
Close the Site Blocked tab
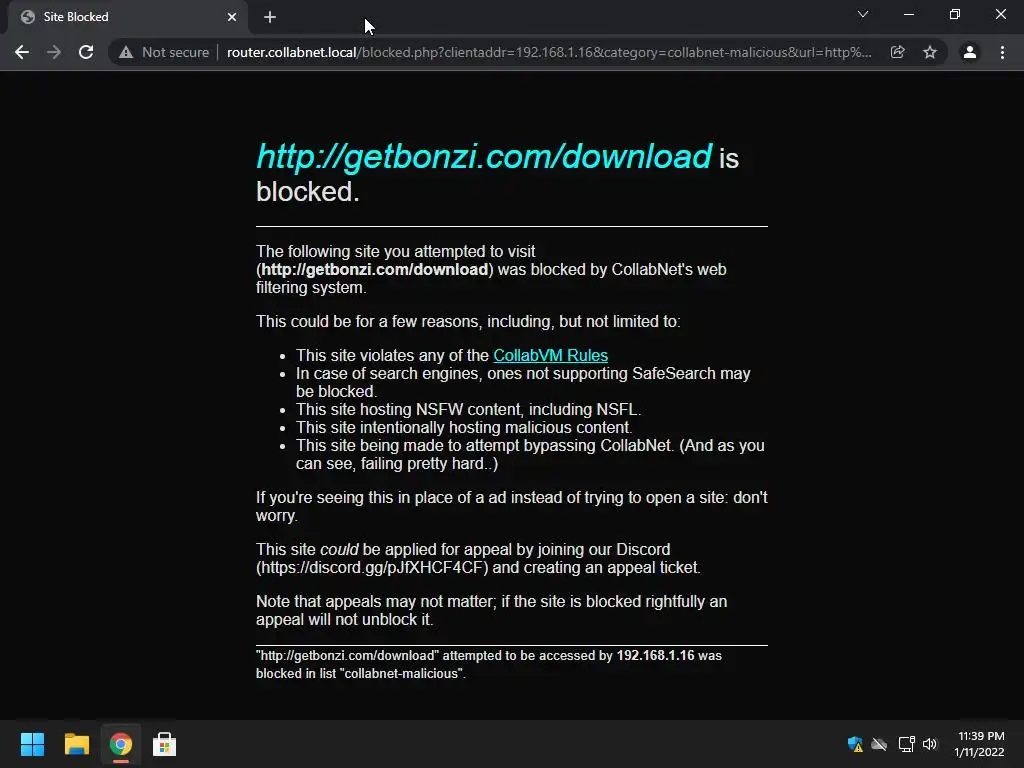pyautogui.click(x=232, y=18)
